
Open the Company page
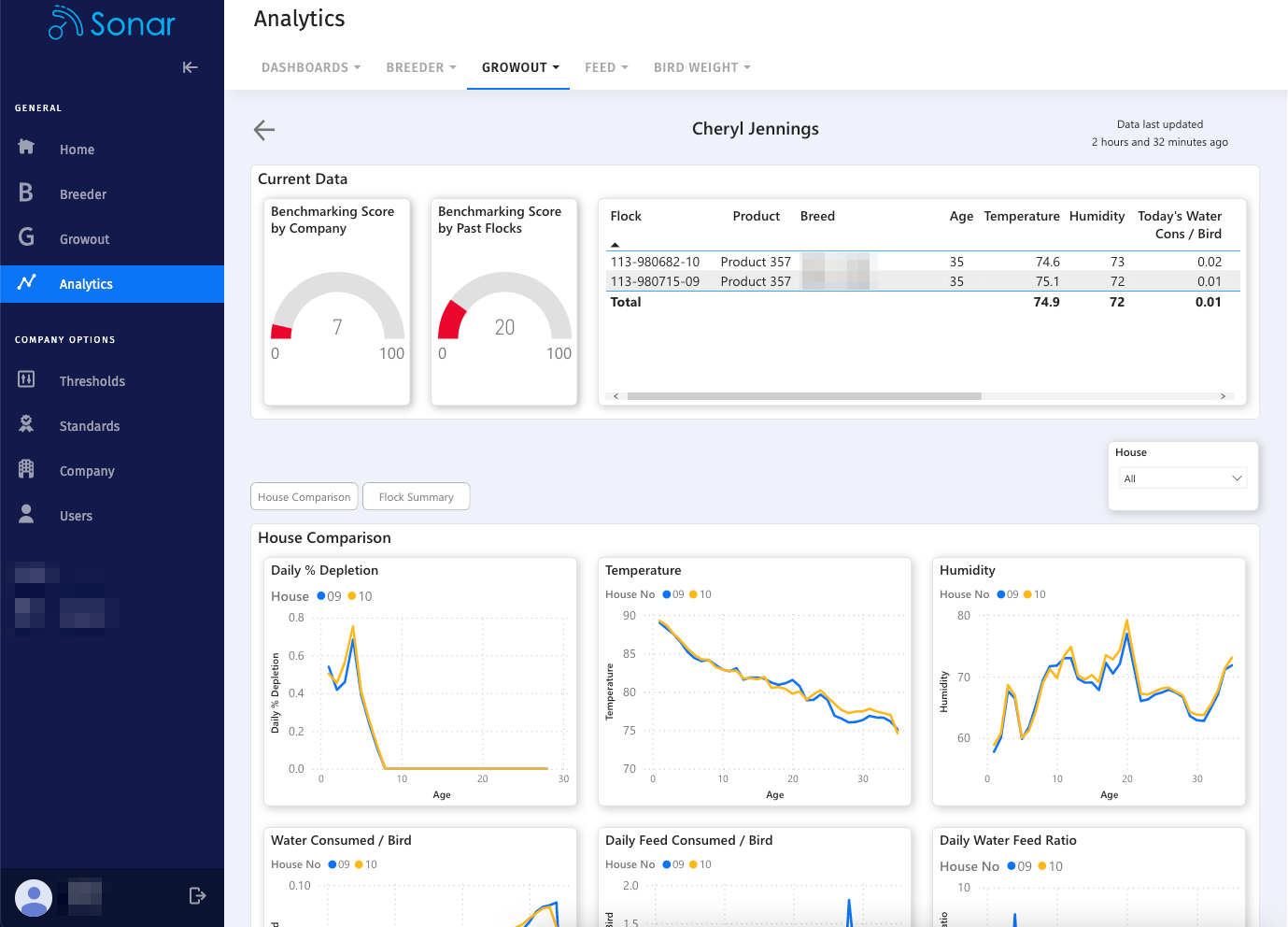click(87, 471)
